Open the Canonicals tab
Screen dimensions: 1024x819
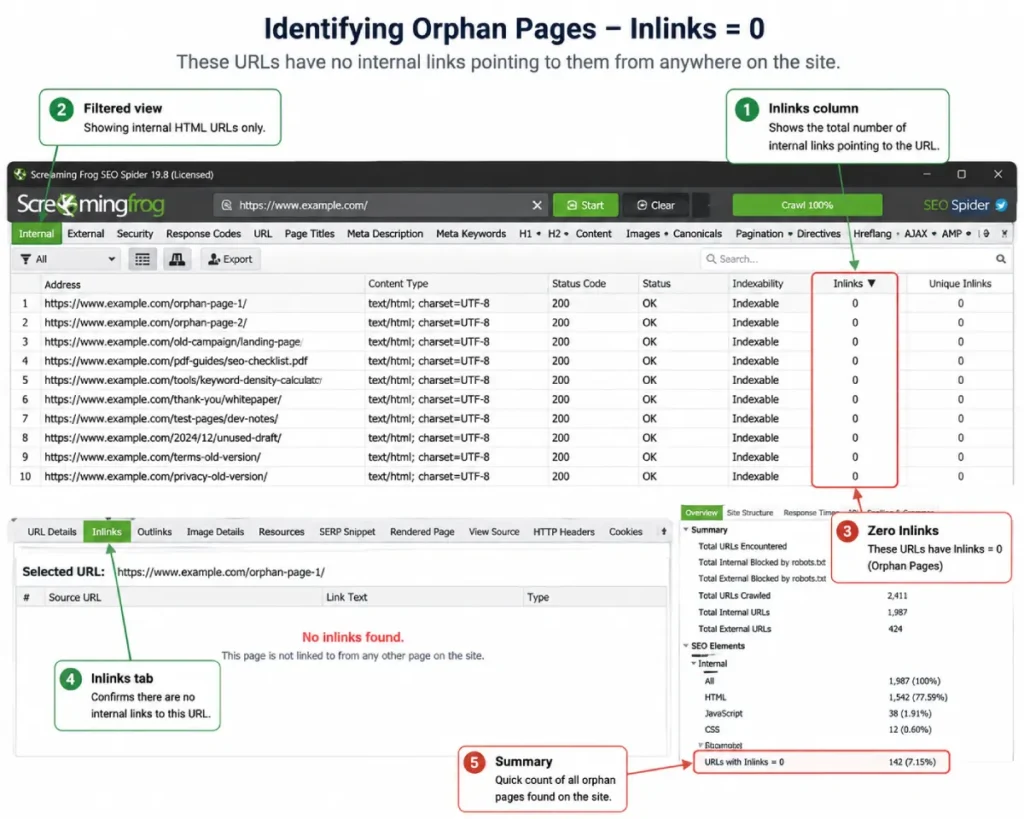(x=697, y=234)
